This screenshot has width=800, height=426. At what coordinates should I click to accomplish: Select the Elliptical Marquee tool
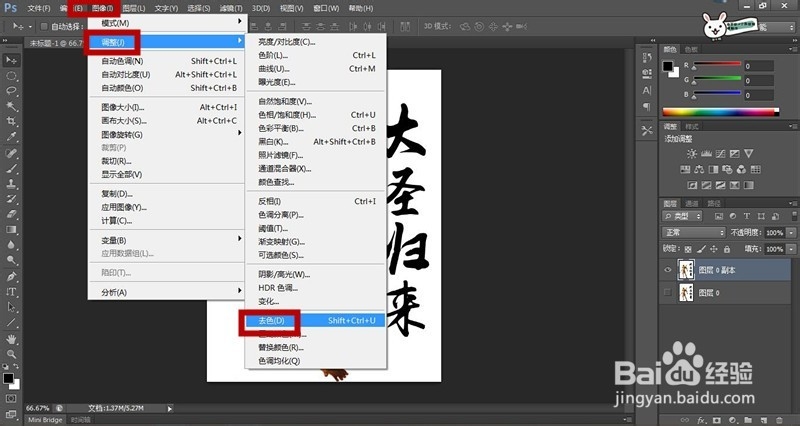(11, 76)
